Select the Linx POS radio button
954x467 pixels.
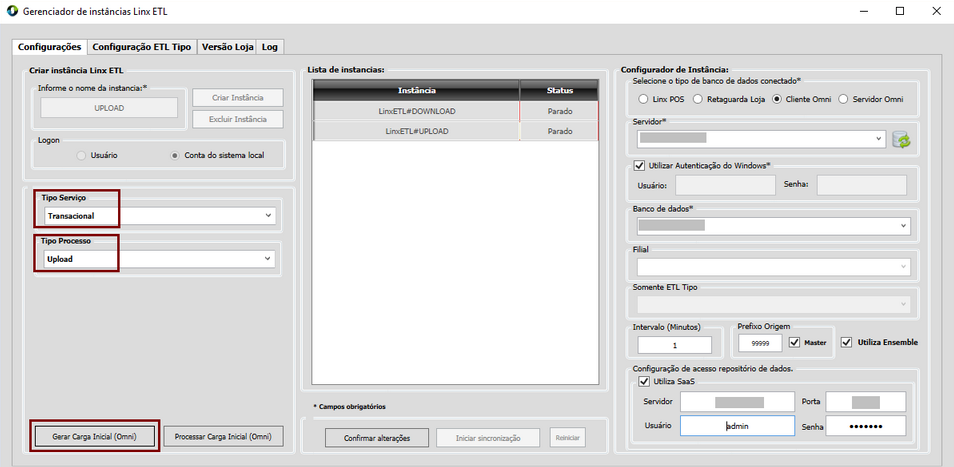pyautogui.click(x=643, y=99)
